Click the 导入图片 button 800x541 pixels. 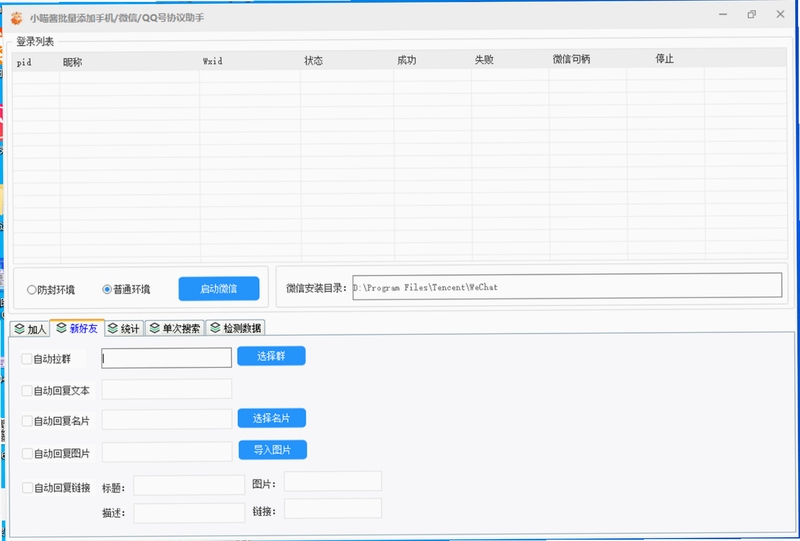[273, 450]
